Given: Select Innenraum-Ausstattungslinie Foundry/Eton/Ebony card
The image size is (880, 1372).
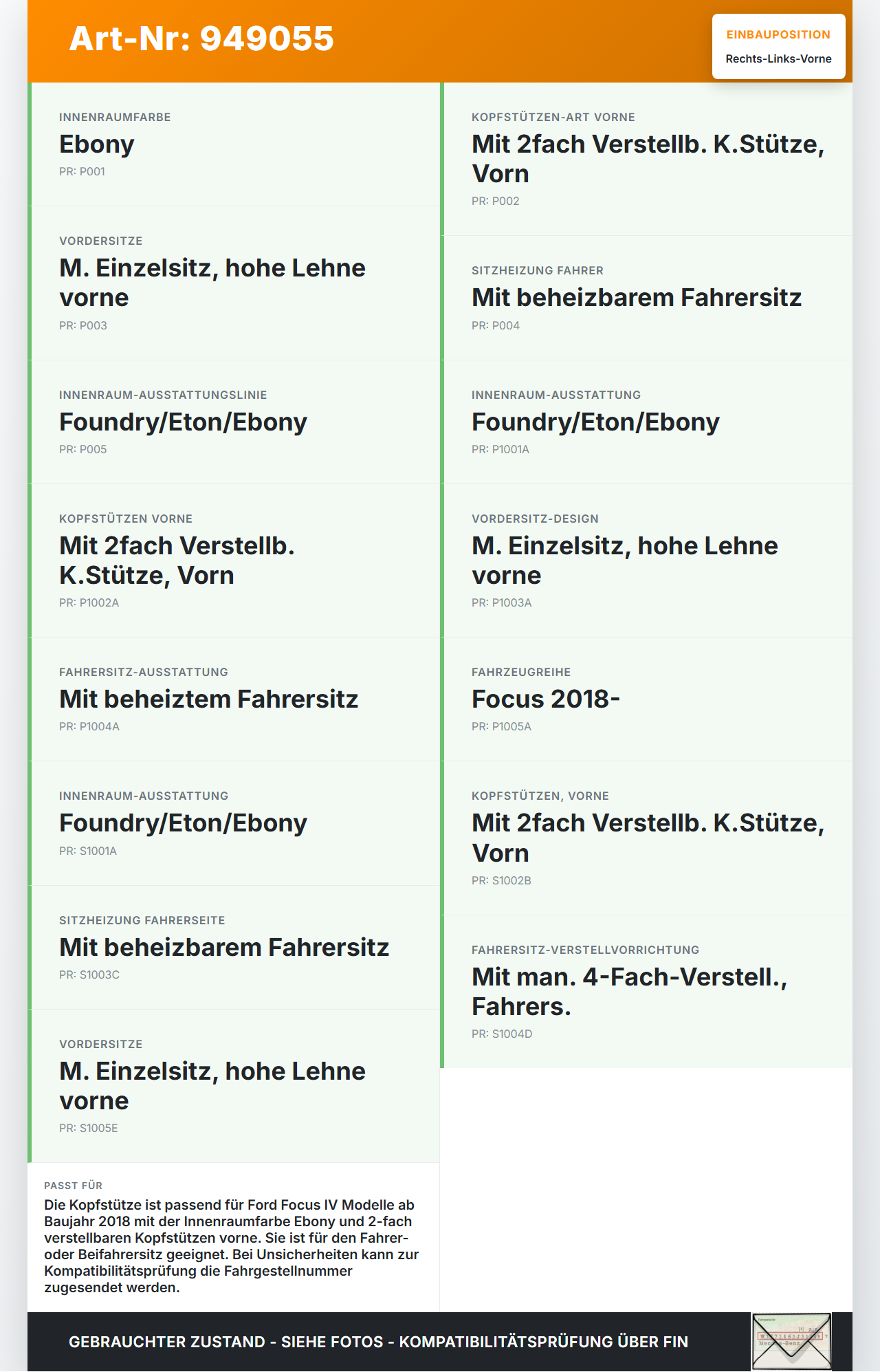Looking at the screenshot, I should [x=234, y=422].
